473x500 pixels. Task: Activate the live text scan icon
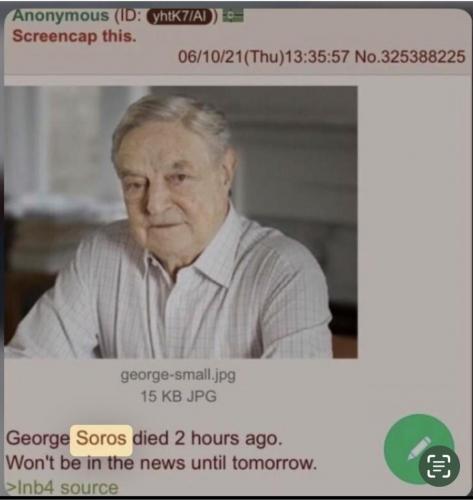(x=439, y=466)
